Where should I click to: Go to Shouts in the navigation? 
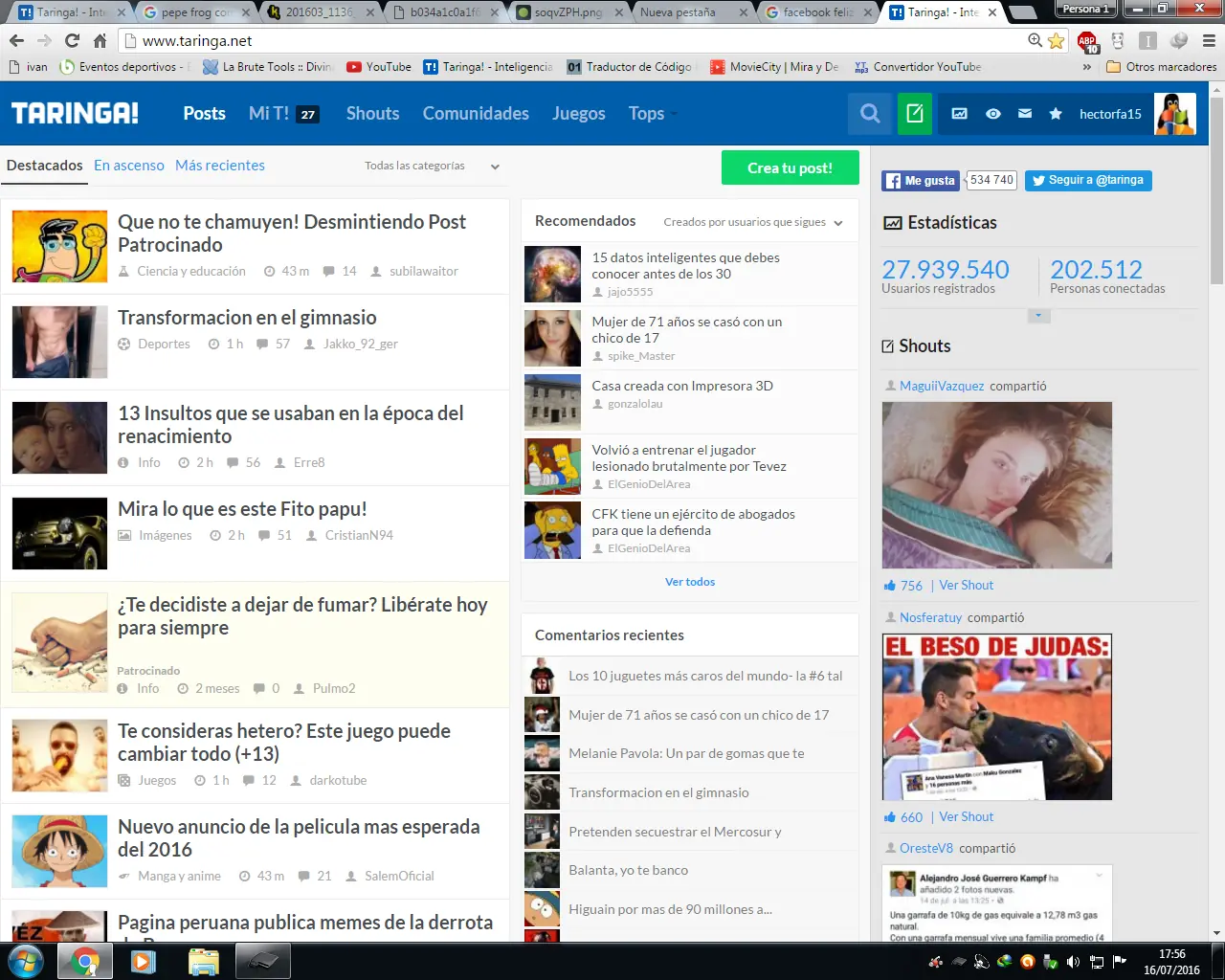pos(372,113)
